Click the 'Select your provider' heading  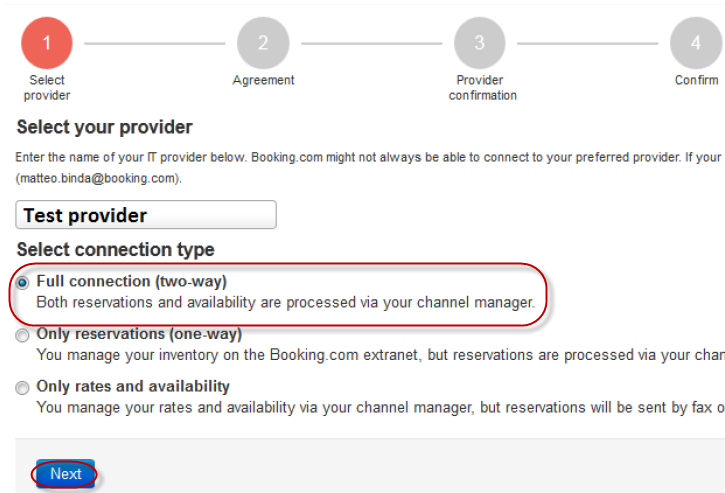[x=105, y=127]
